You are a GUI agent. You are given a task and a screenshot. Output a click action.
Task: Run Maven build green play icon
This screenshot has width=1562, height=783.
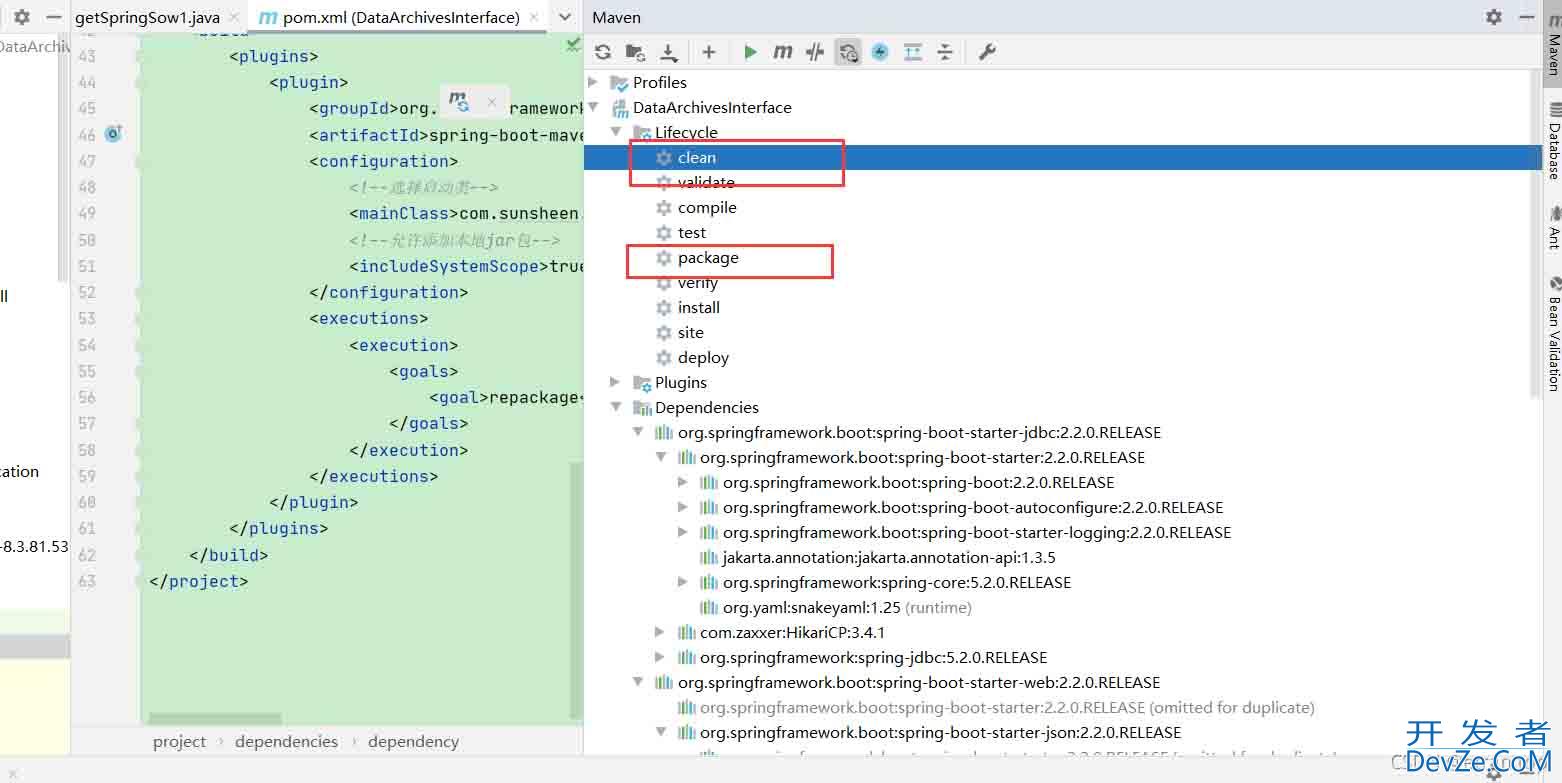coord(750,52)
